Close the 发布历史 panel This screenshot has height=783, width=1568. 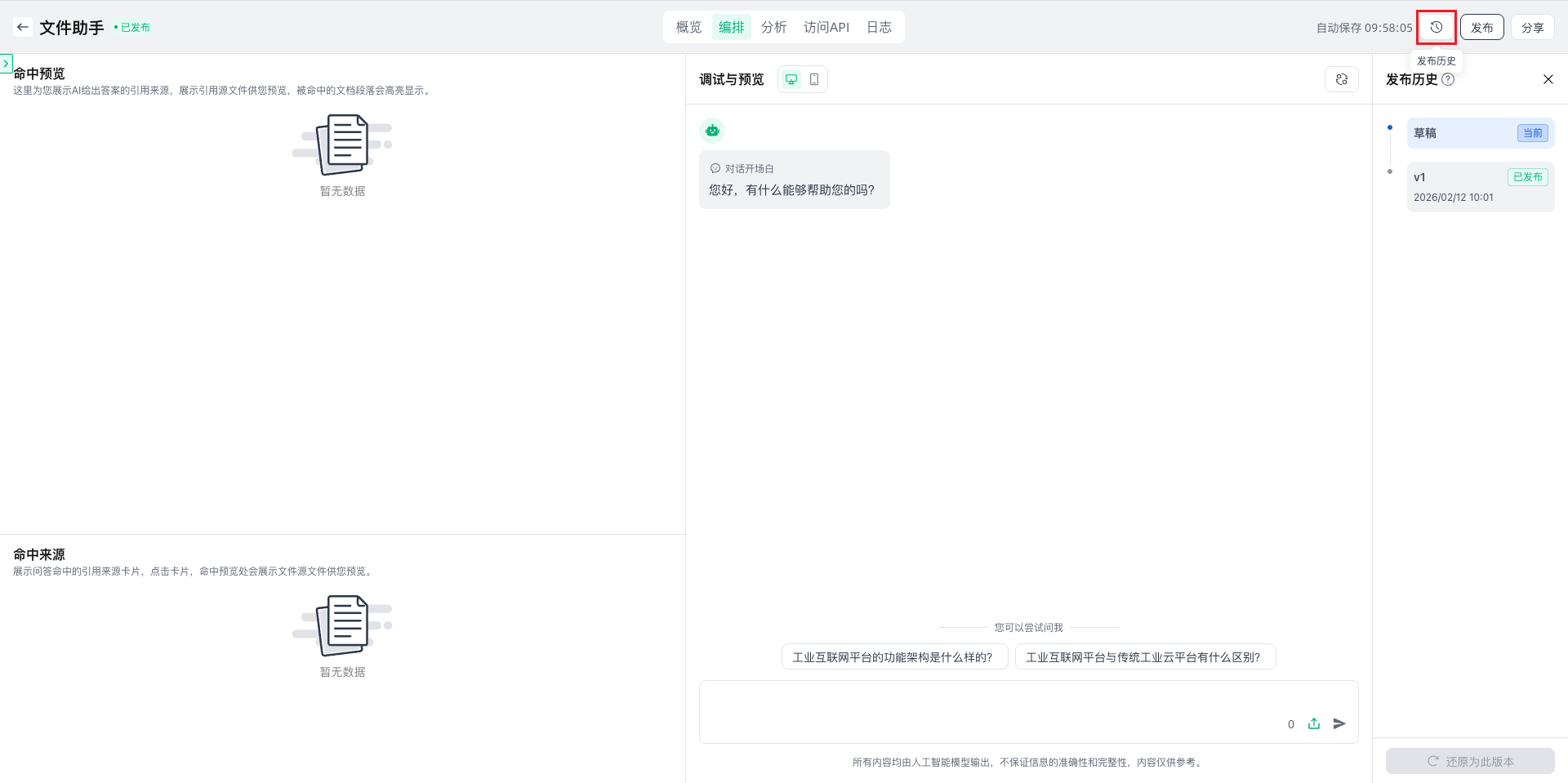coord(1548,79)
